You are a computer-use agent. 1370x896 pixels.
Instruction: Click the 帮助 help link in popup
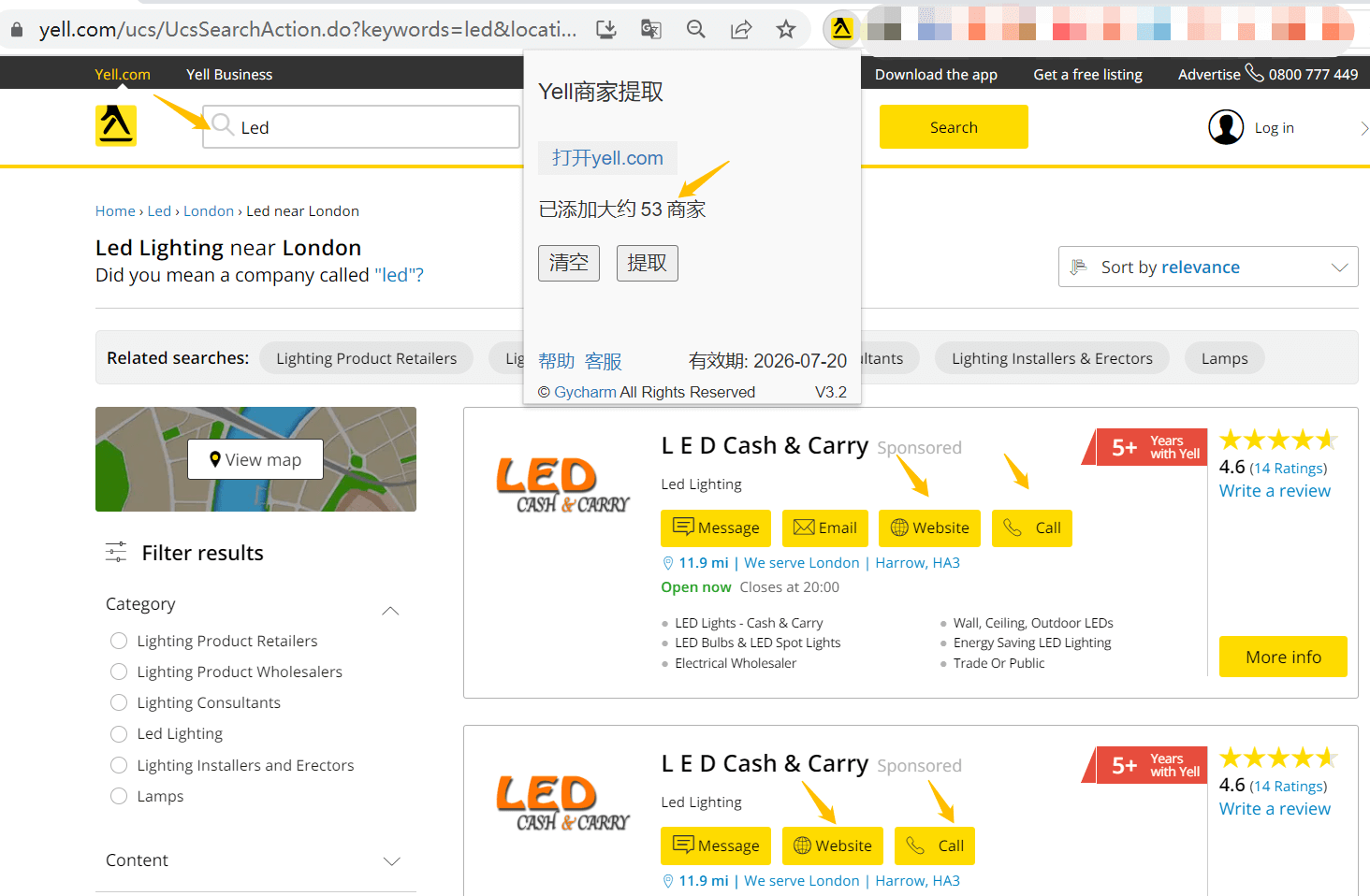pos(557,361)
